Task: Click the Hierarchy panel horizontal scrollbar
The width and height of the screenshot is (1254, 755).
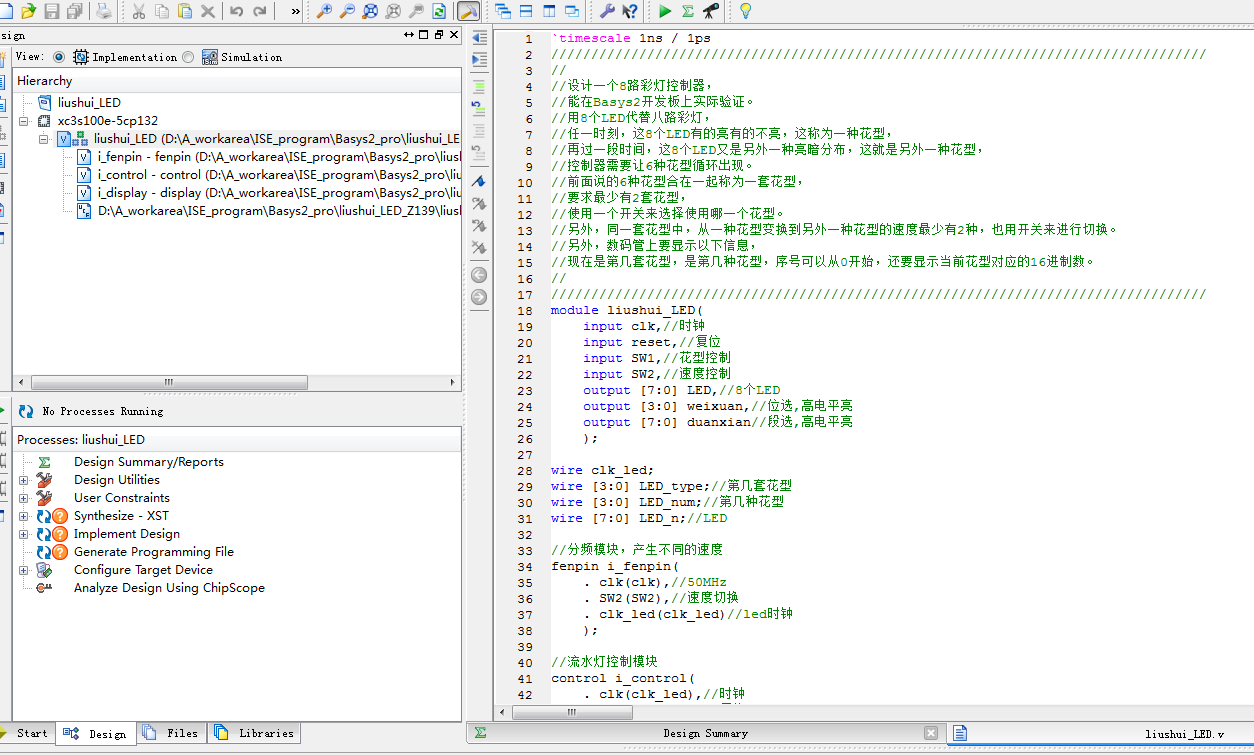Action: pos(170,382)
